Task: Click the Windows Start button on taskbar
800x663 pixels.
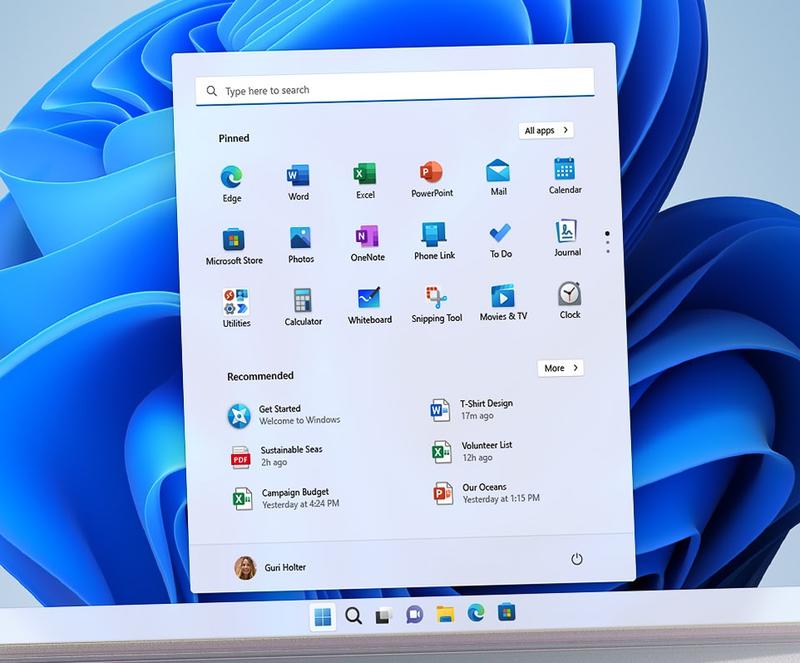Action: click(x=322, y=617)
